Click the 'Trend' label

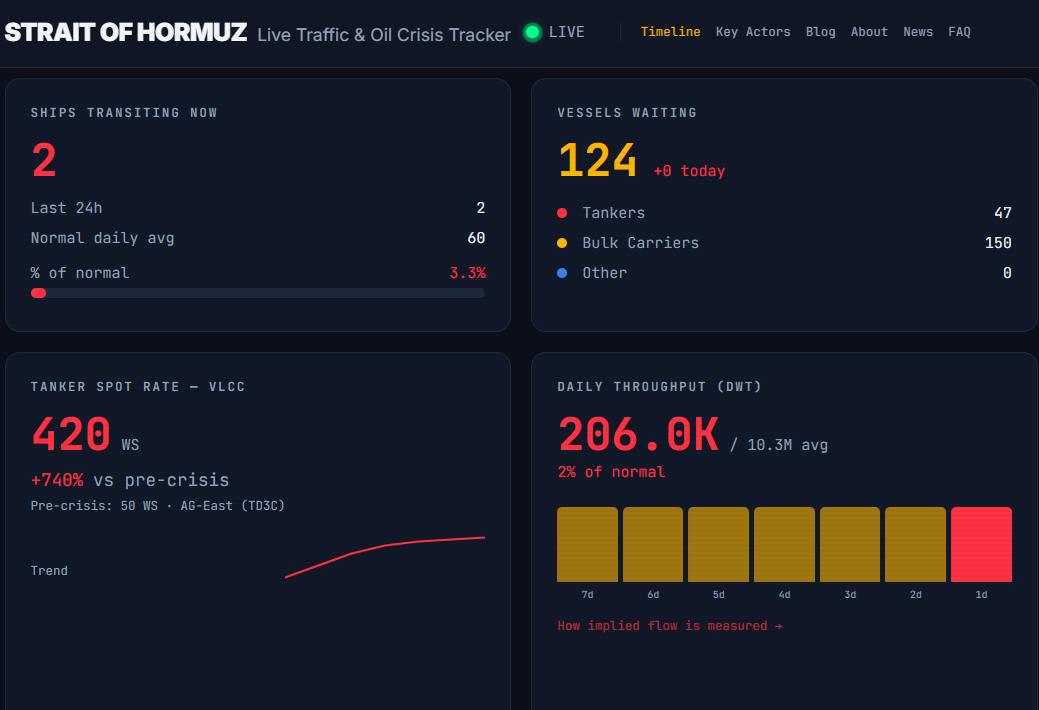coord(49,571)
